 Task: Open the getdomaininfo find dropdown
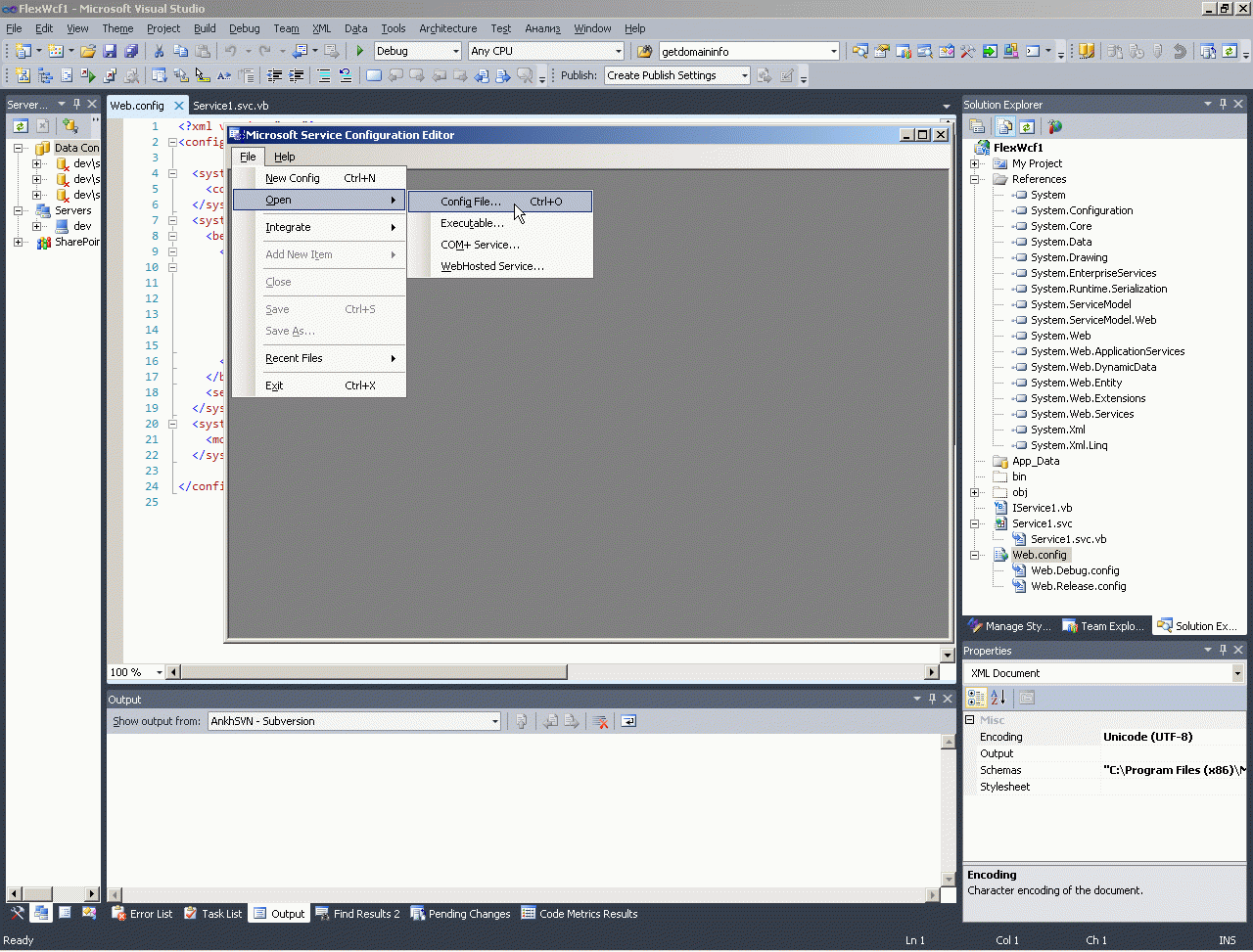click(x=834, y=51)
